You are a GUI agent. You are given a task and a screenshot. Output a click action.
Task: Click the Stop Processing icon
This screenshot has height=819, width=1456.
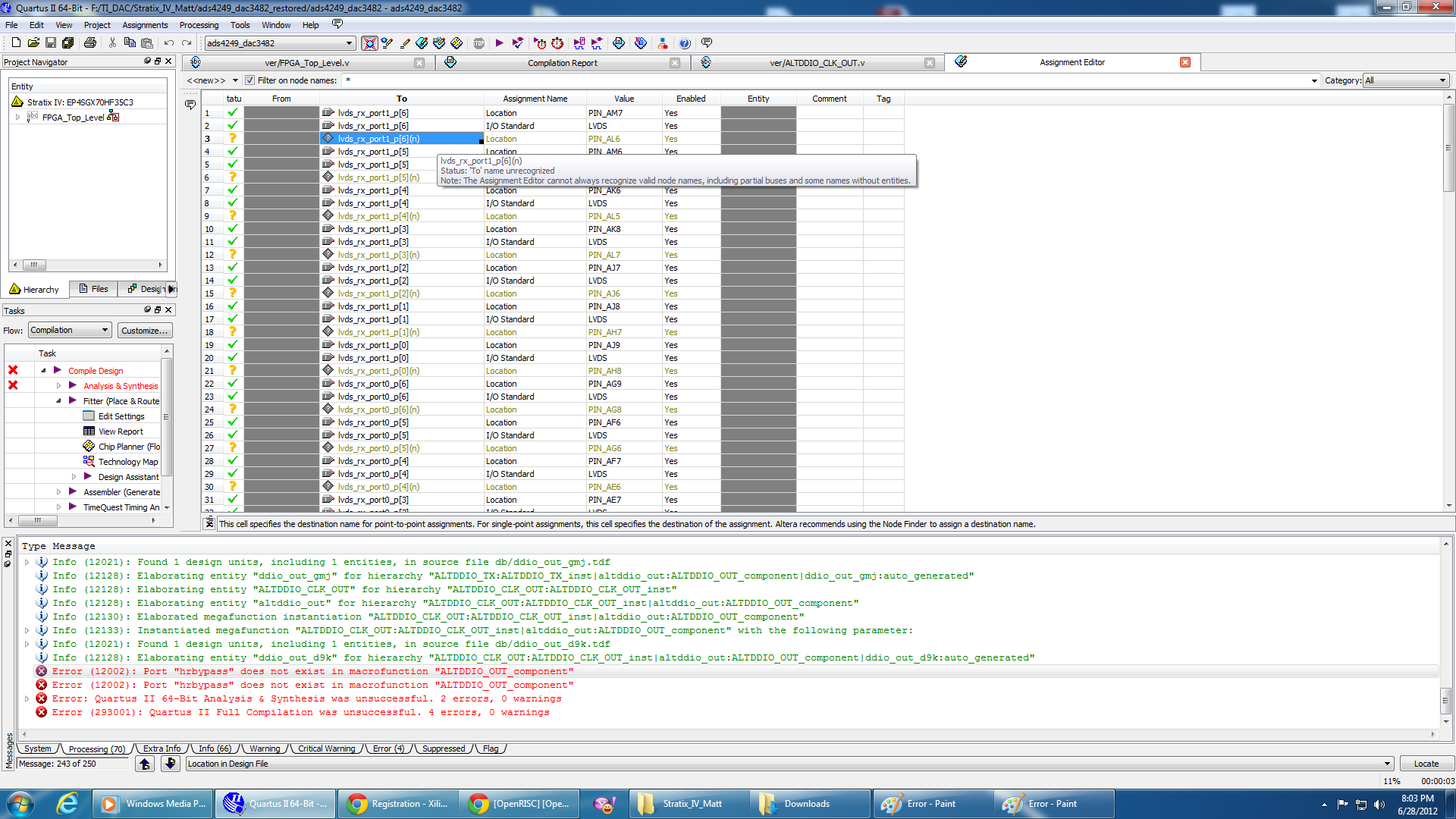(479, 43)
